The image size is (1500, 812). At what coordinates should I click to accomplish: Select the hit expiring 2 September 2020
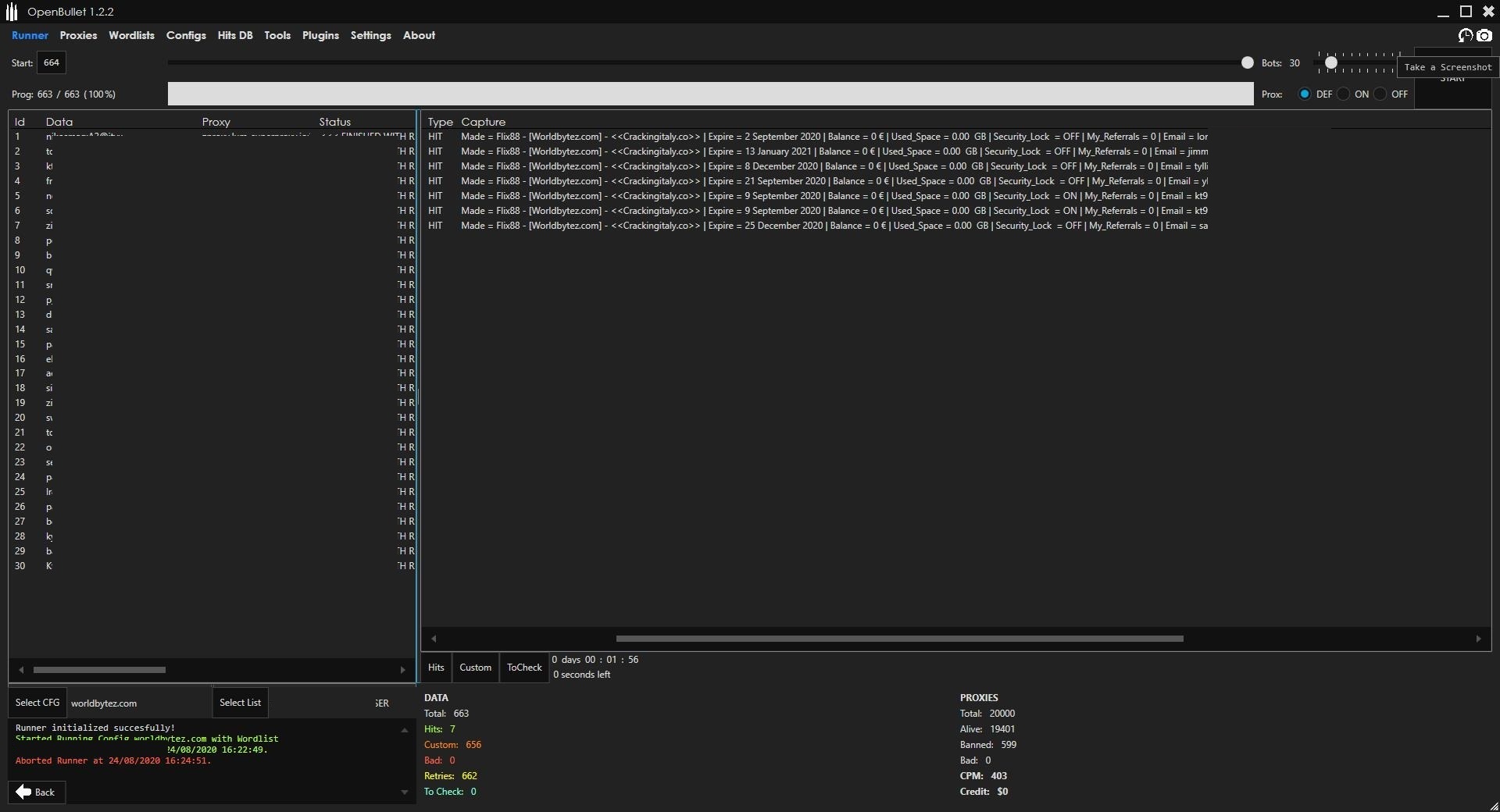point(817,137)
